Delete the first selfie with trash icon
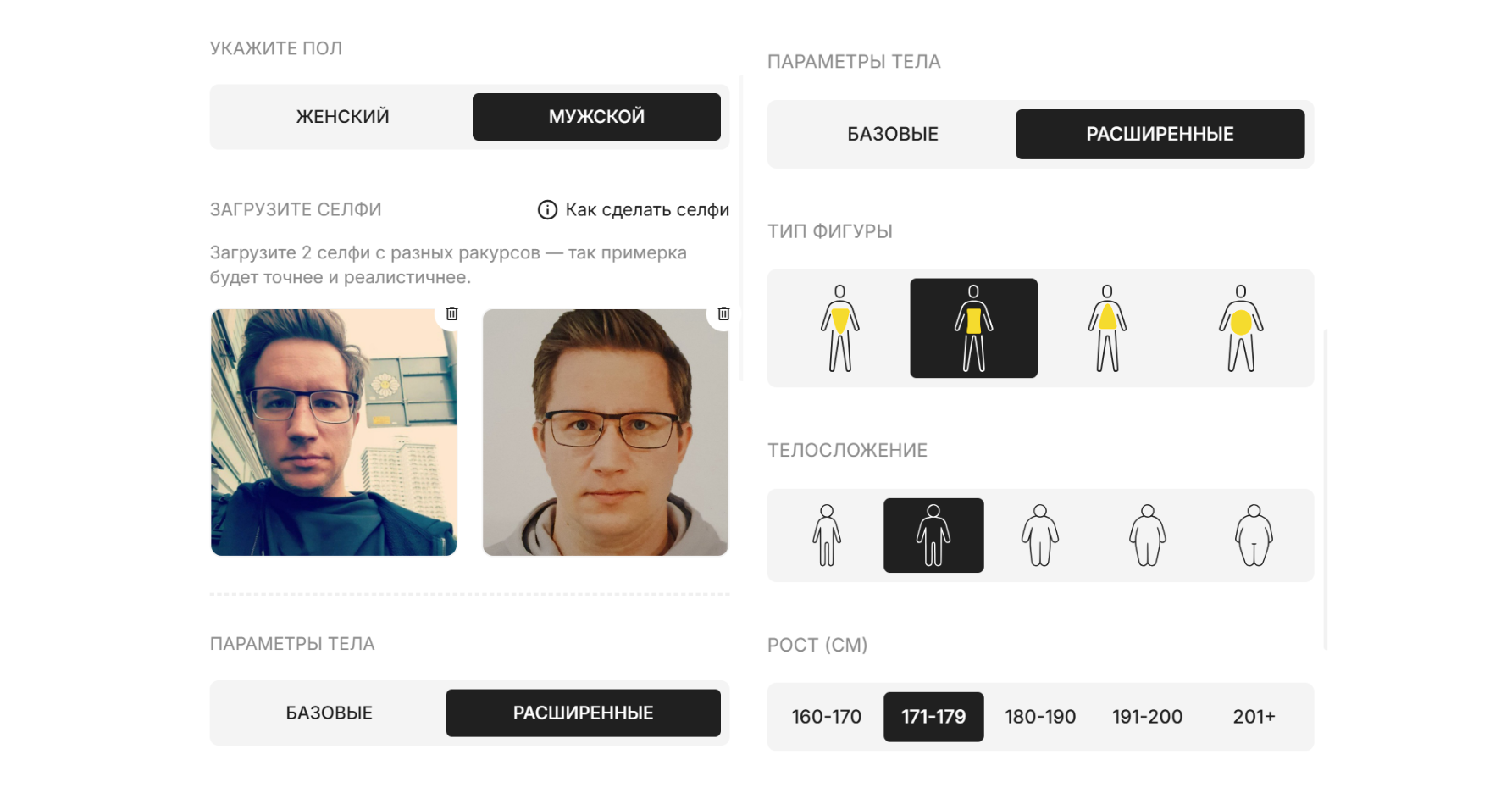 tap(451, 313)
